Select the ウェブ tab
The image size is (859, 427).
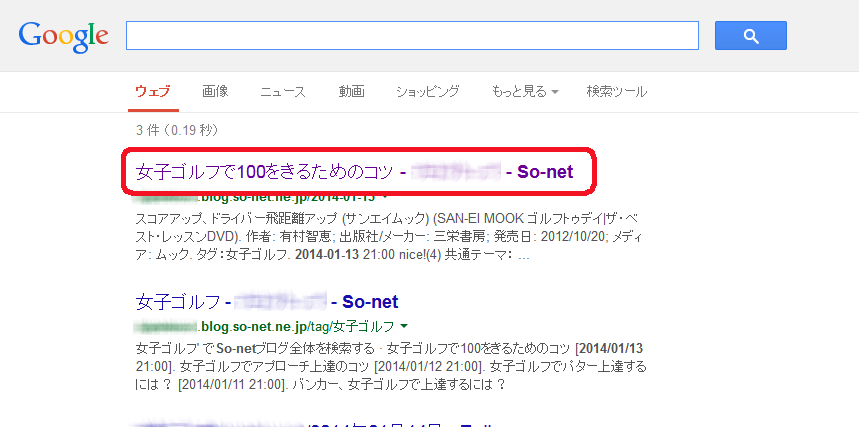(x=153, y=92)
